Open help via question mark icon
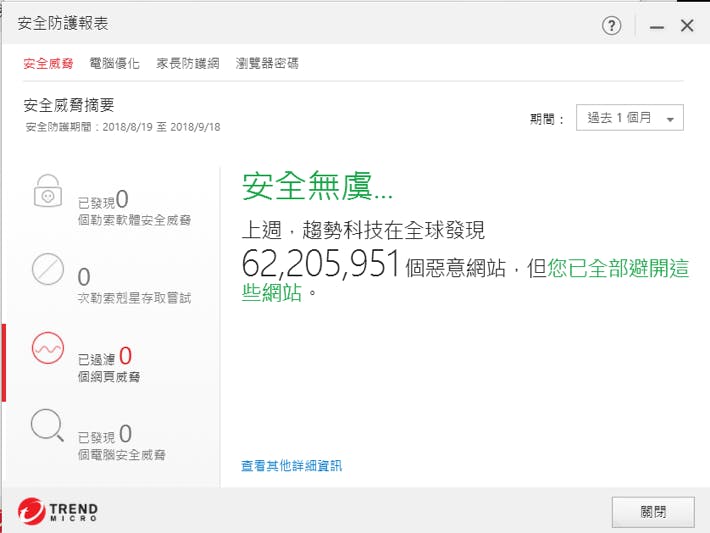 tap(611, 26)
